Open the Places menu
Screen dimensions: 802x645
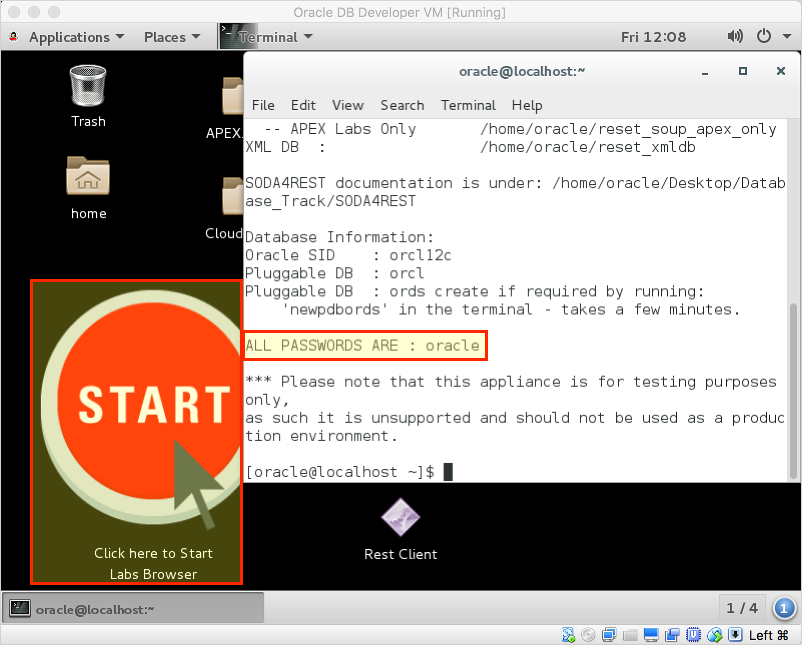[x=172, y=37]
